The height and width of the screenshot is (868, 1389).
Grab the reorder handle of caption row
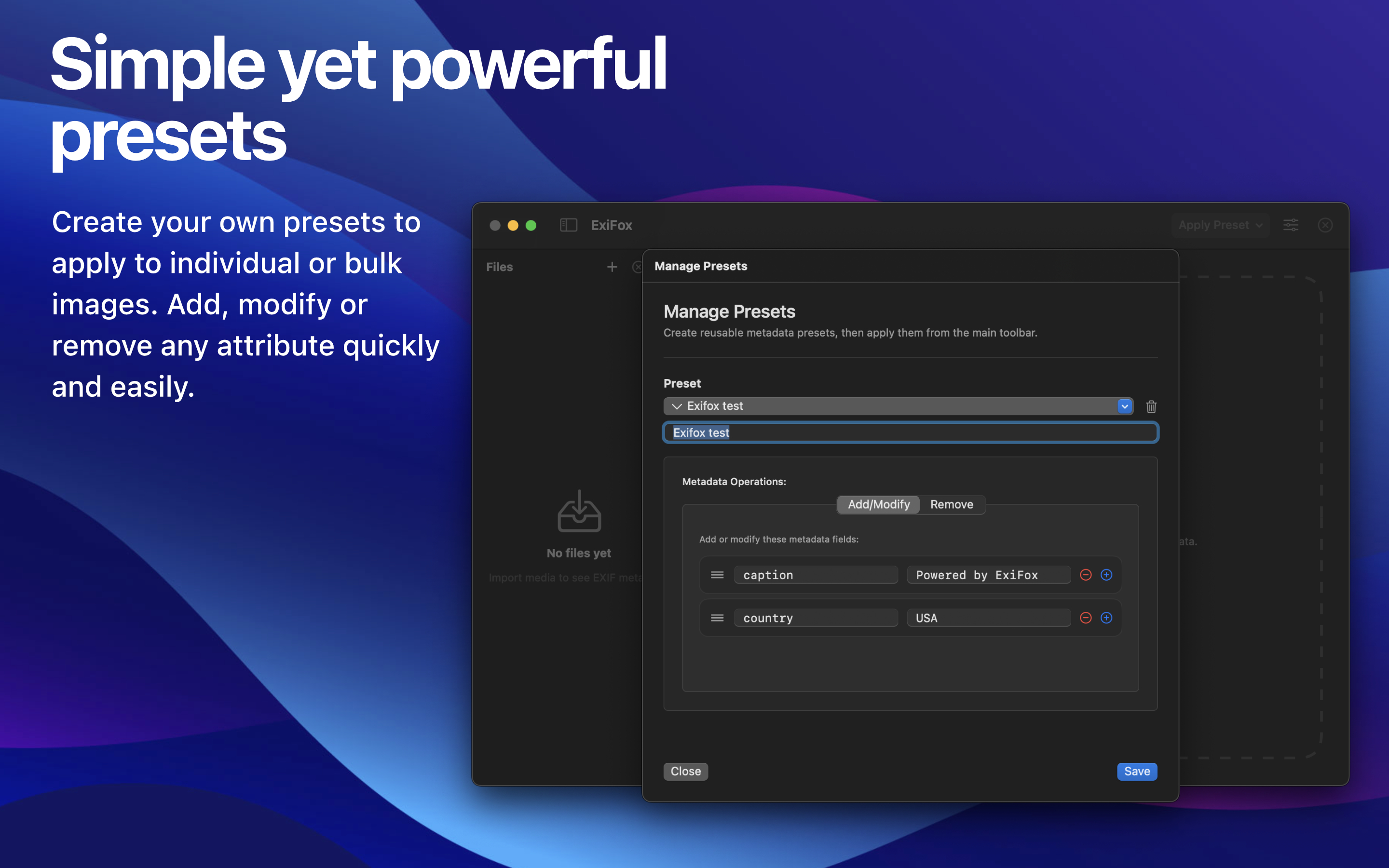tap(717, 575)
